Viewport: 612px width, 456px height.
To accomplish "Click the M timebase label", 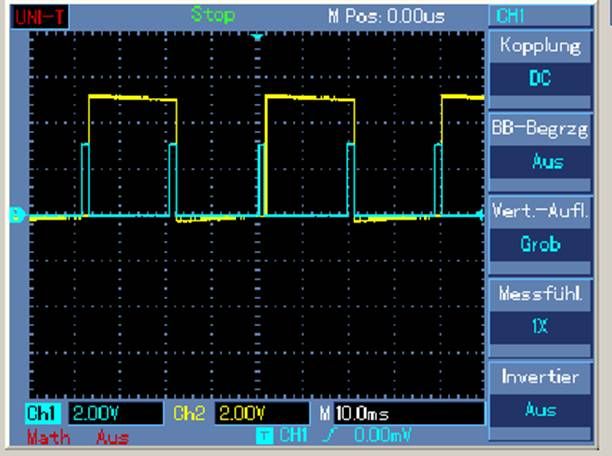I will tap(325, 413).
